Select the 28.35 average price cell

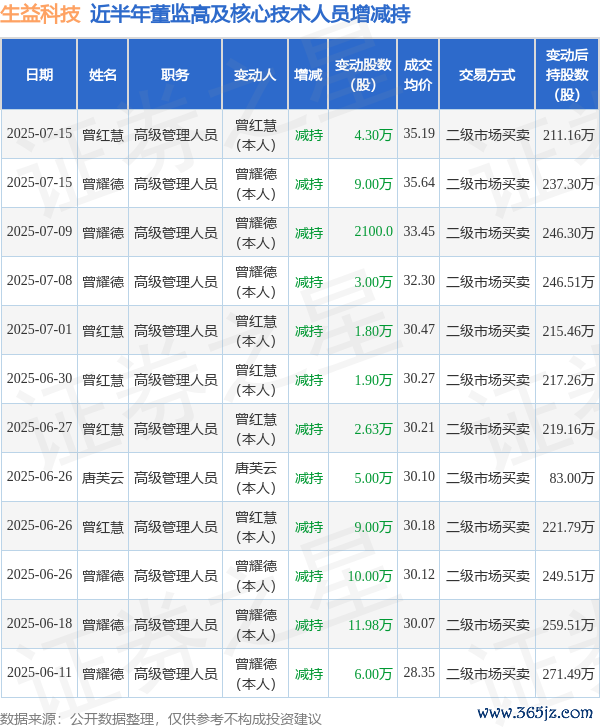[x=419, y=672]
